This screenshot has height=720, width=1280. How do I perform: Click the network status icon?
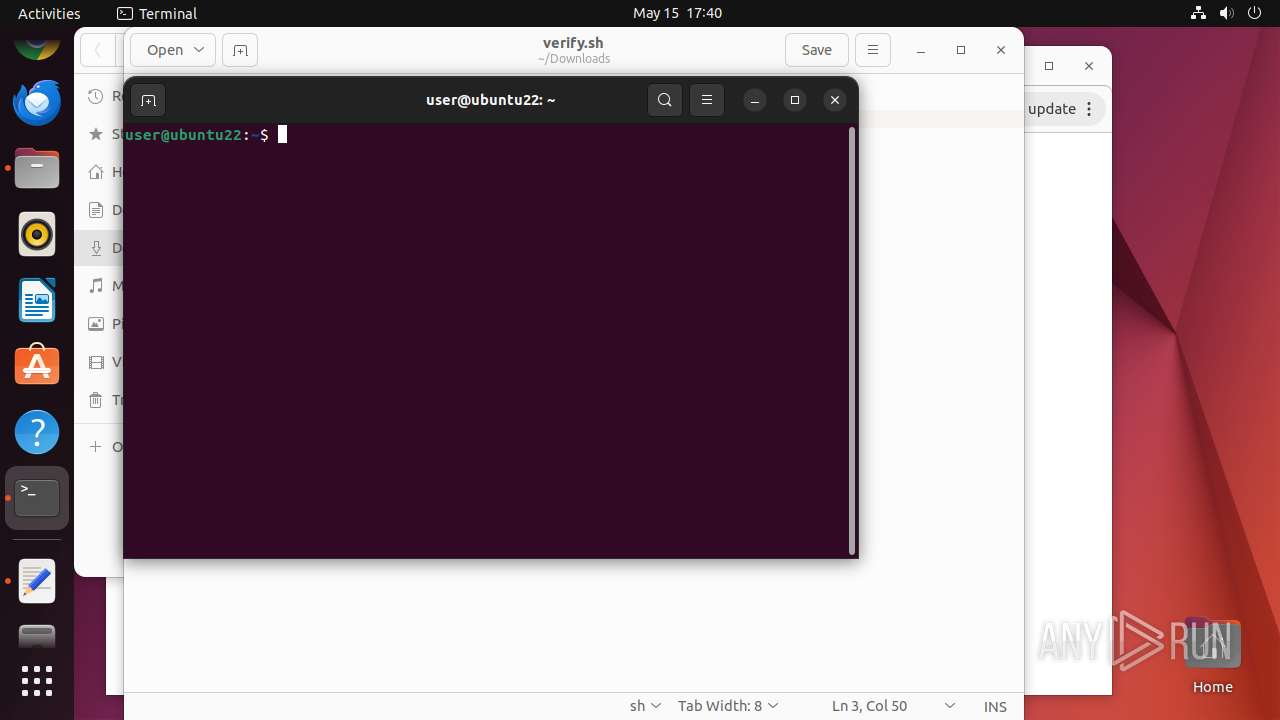click(x=1199, y=13)
